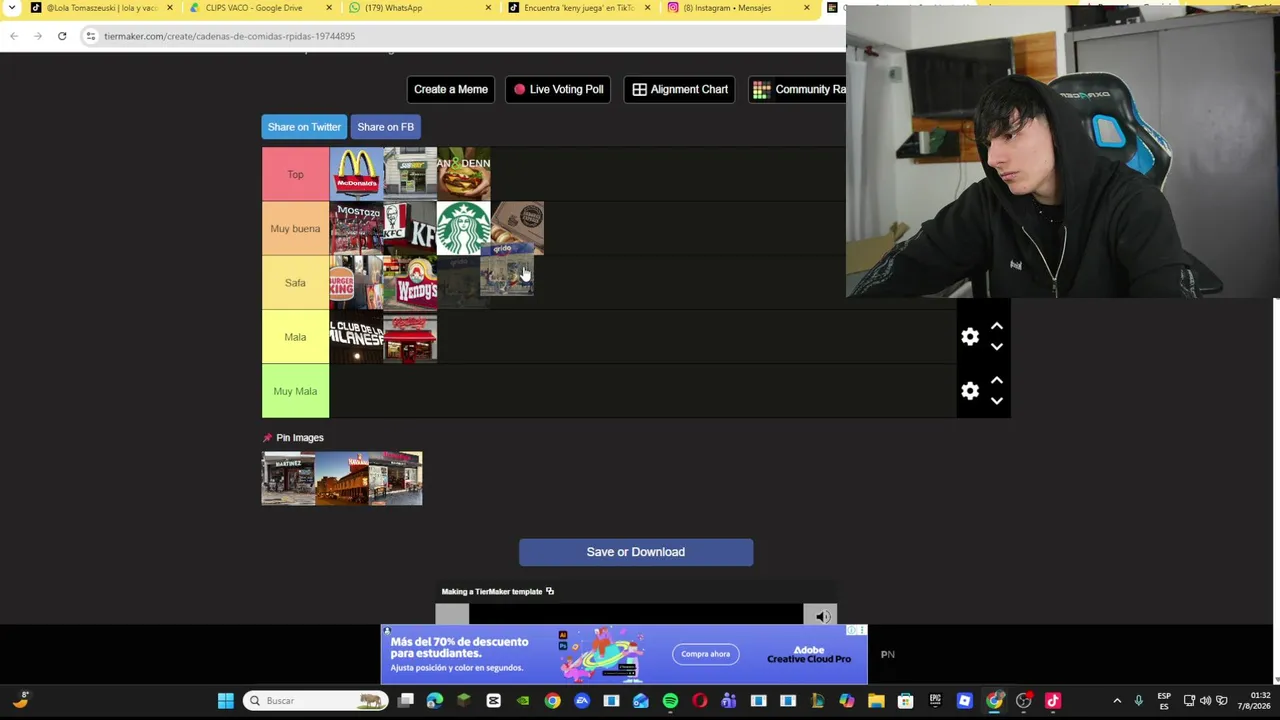Image resolution: width=1280 pixels, height=720 pixels.
Task: Open Spotify from the taskbar
Action: pyautogui.click(x=670, y=701)
